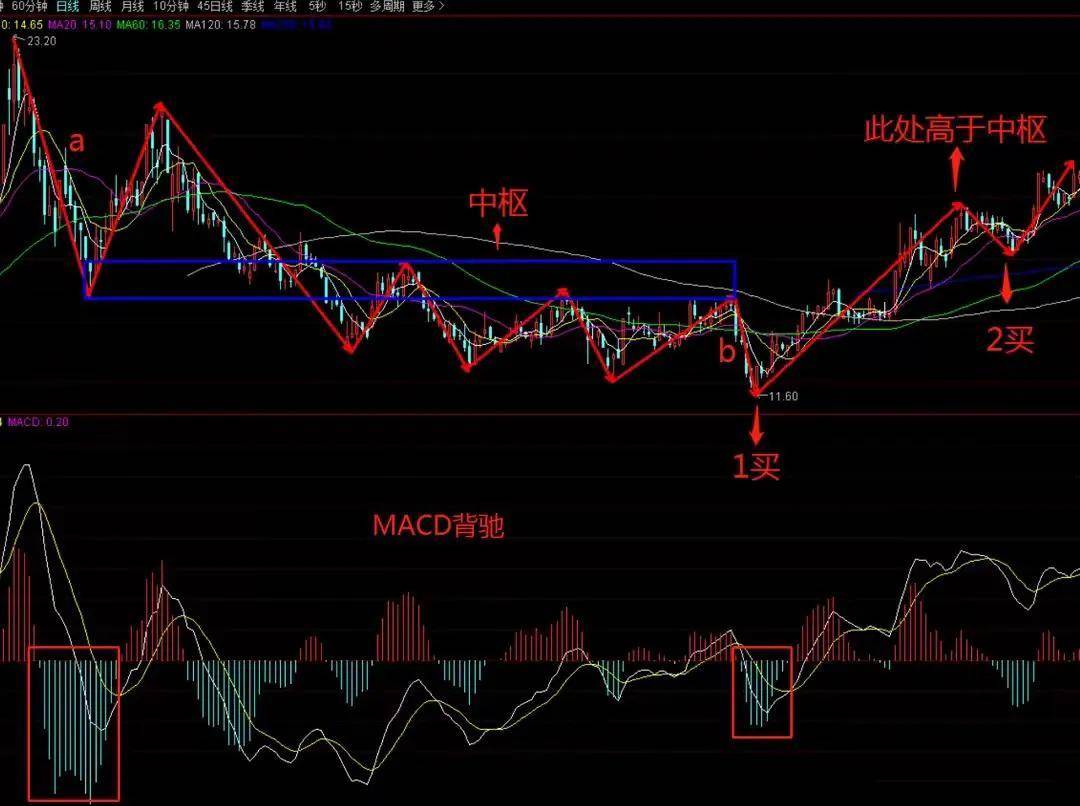Image resolution: width=1080 pixels, height=806 pixels.
Task: Select the 10分钟 period tab
Action: 170,6
